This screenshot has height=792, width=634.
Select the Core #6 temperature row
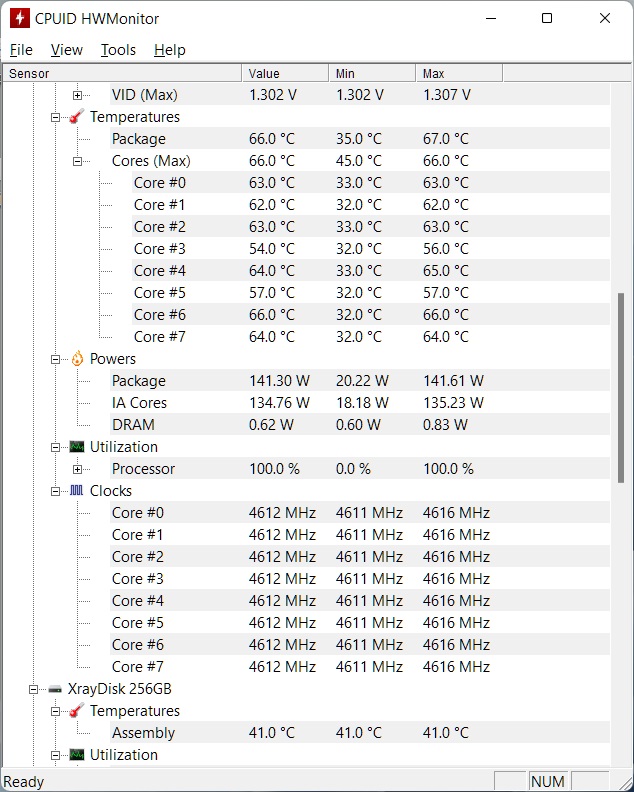(160, 315)
